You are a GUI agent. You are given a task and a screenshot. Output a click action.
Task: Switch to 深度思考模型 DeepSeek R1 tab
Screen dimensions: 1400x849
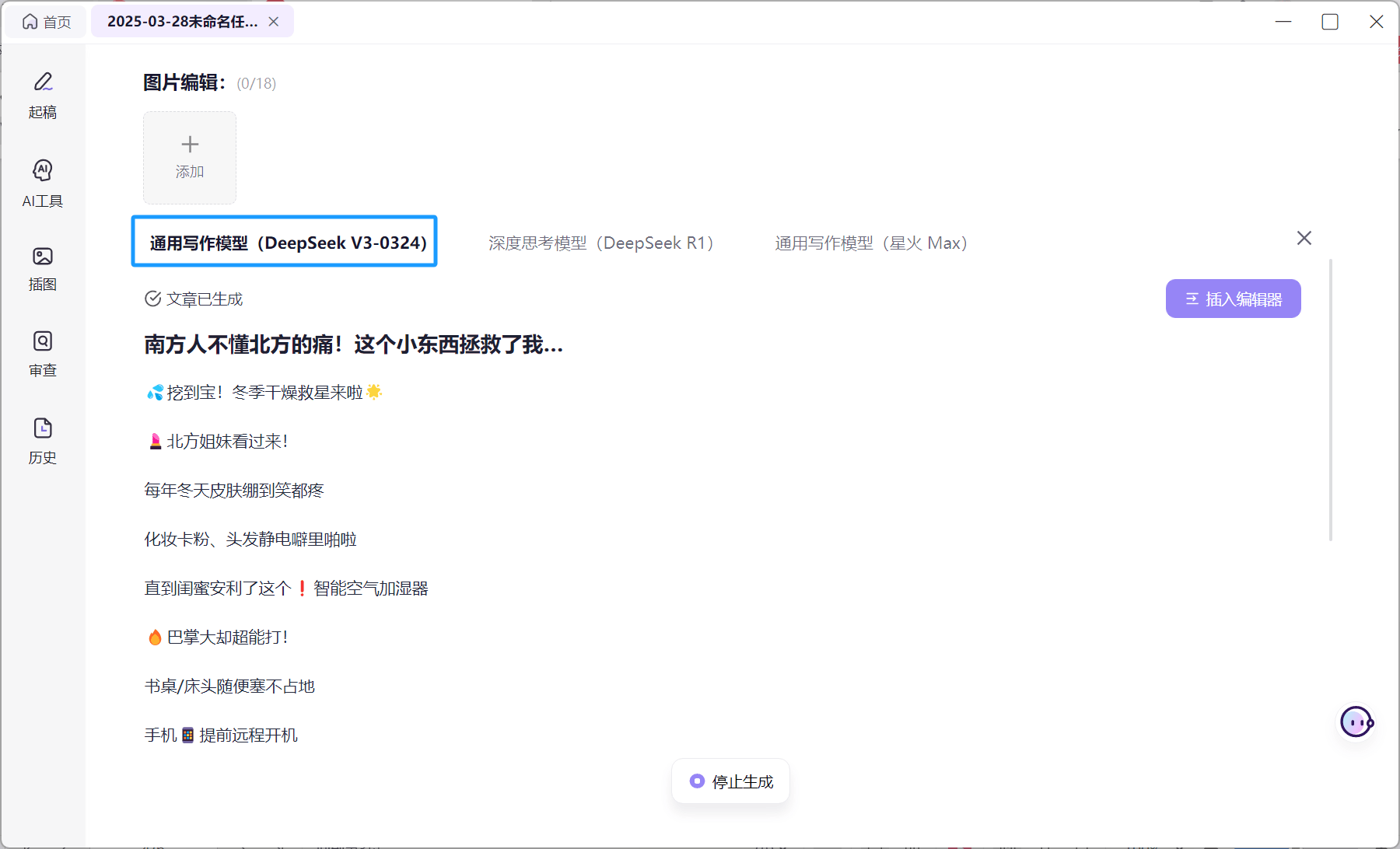point(600,243)
